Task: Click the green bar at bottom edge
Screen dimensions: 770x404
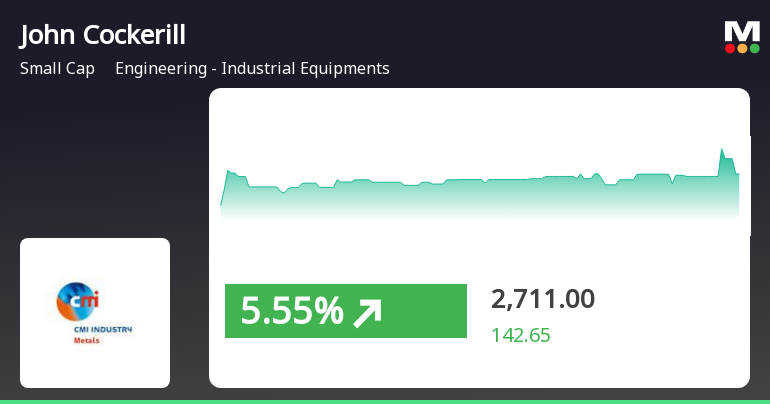Action: [x=385, y=401]
